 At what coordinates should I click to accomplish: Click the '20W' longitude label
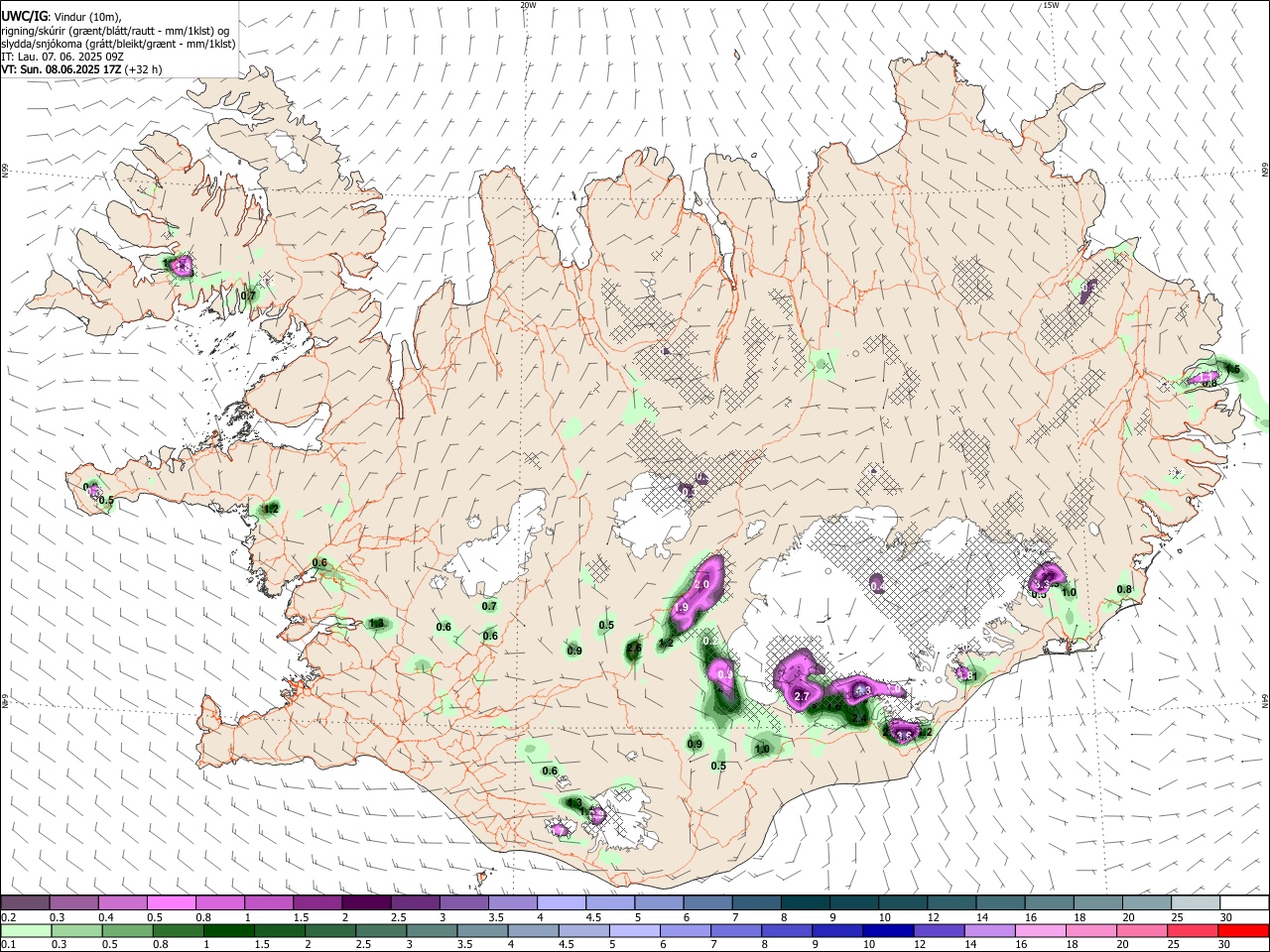click(x=528, y=5)
